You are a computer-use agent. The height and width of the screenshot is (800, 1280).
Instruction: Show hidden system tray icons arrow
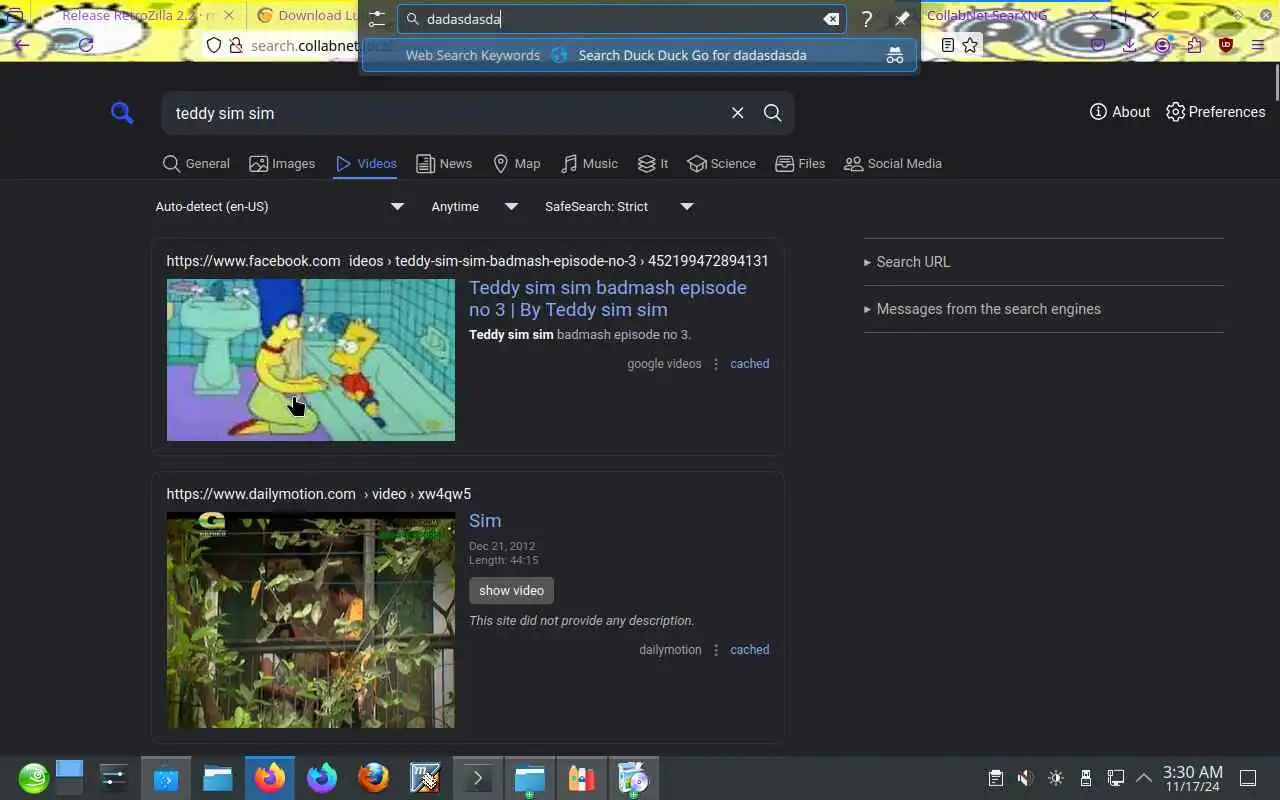pyautogui.click(x=1144, y=778)
